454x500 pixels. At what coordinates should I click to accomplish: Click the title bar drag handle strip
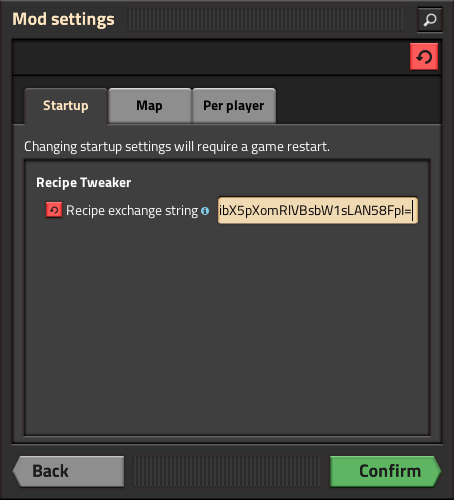pos(266,20)
